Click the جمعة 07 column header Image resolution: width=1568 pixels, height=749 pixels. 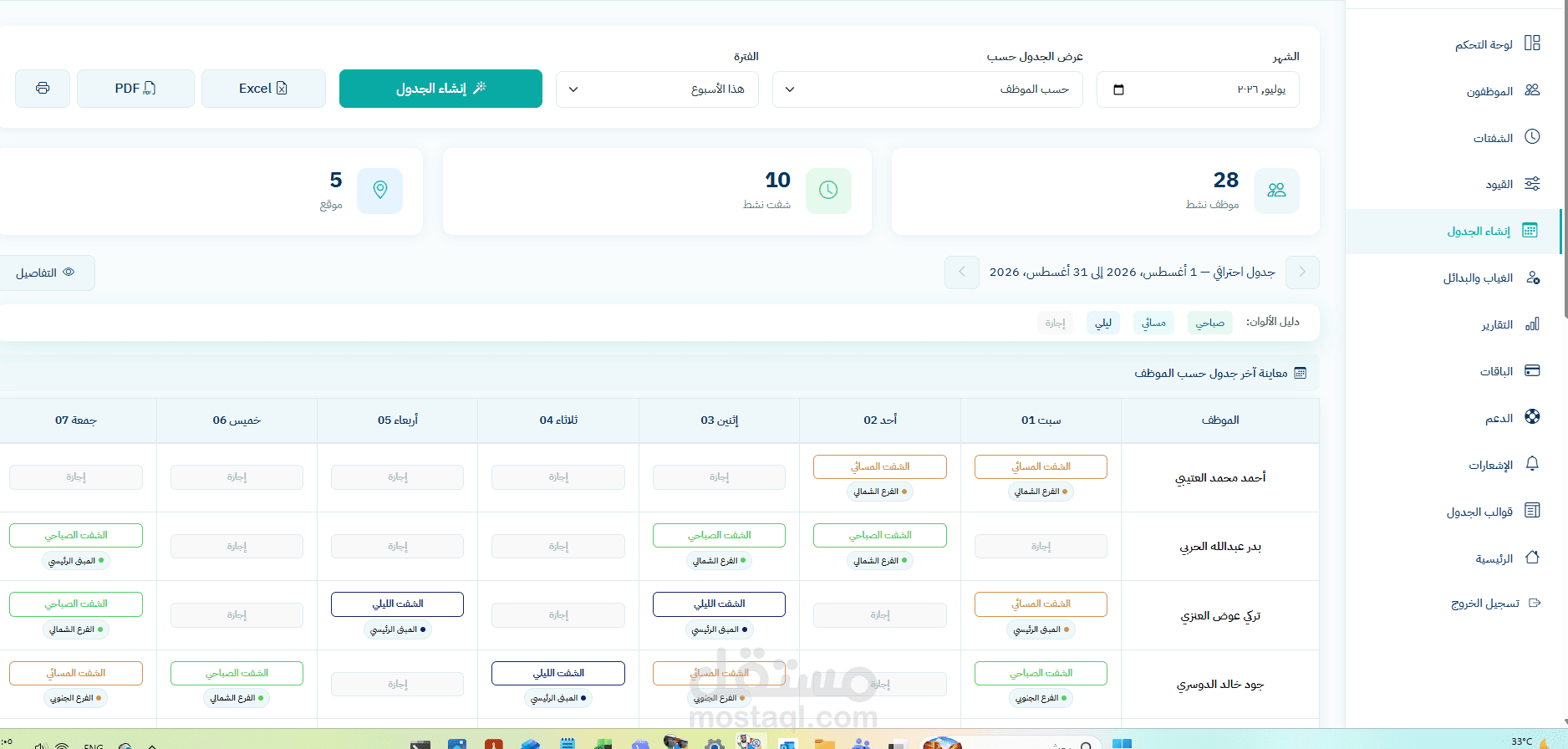[76, 420]
